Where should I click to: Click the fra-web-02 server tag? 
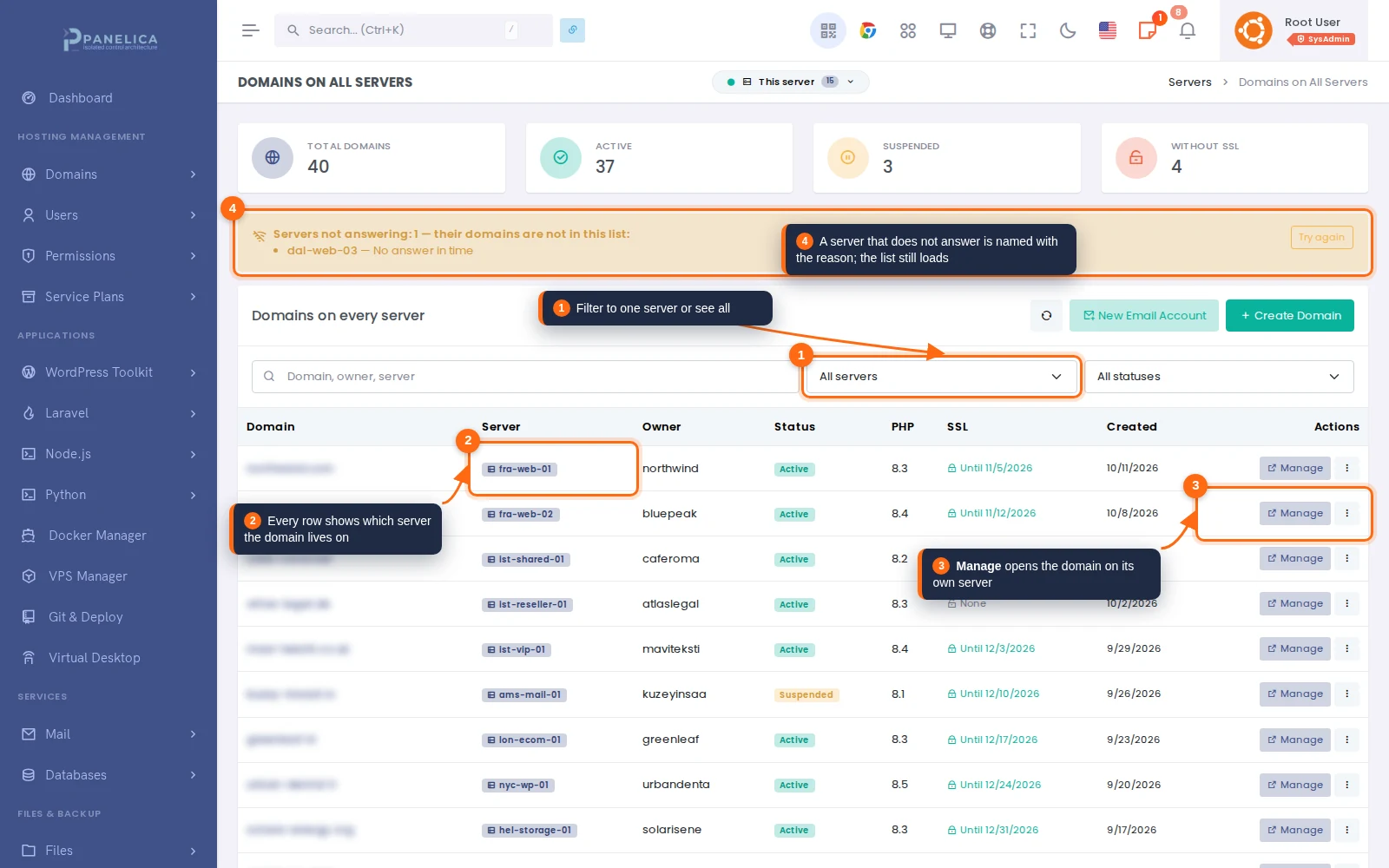(x=521, y=514)
